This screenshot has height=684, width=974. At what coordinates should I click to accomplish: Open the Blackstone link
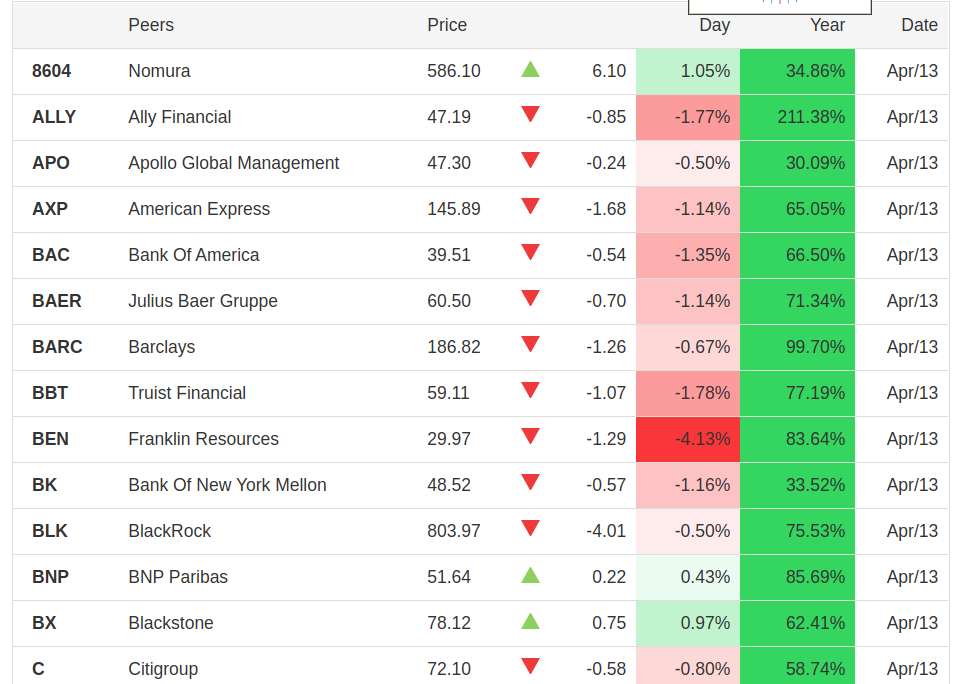[x=171, y=622]
